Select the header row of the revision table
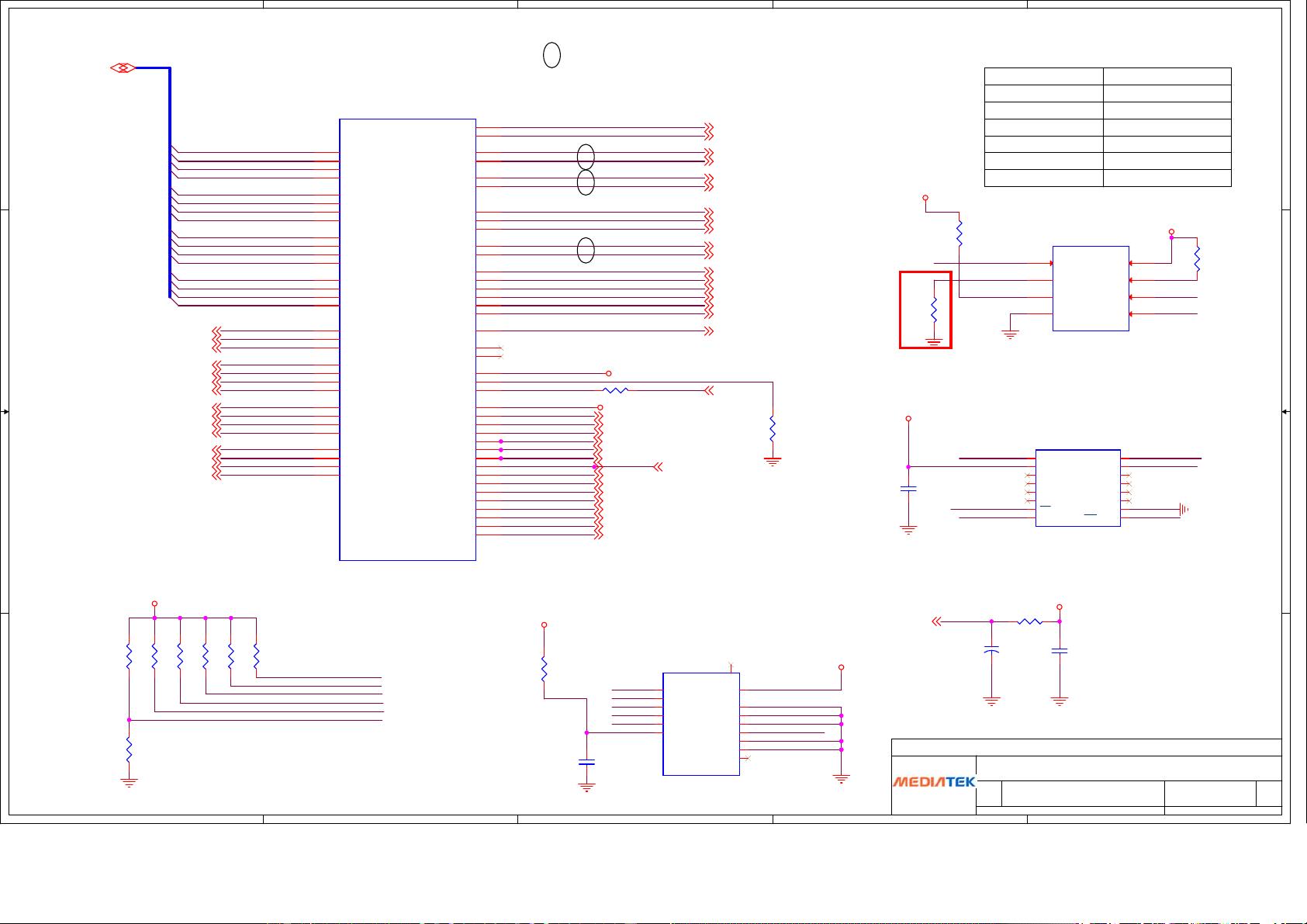This screenshot has width=1307, height=924. tap(1108, 76)
